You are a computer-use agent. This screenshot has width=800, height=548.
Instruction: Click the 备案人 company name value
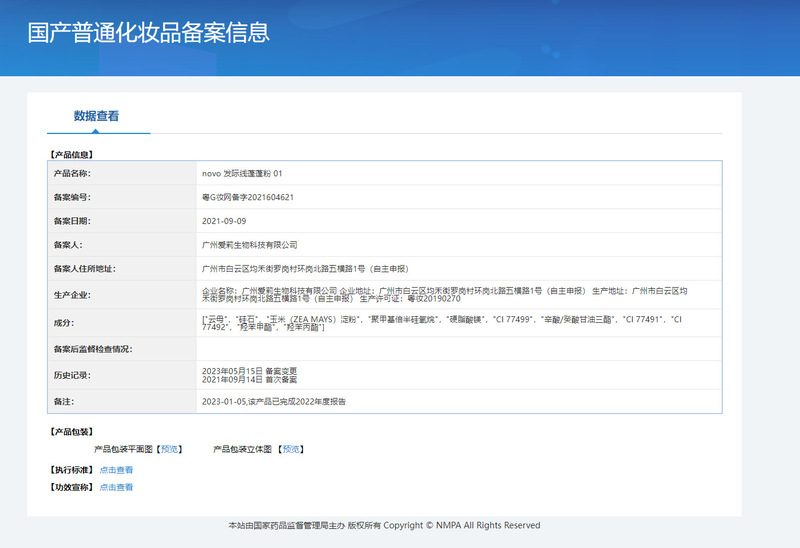[249, 244]
